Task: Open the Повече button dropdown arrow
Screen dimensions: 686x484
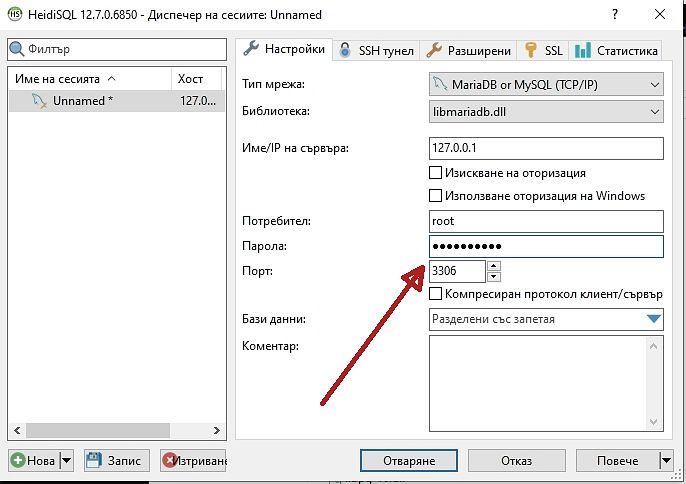Action: [666, 460]
